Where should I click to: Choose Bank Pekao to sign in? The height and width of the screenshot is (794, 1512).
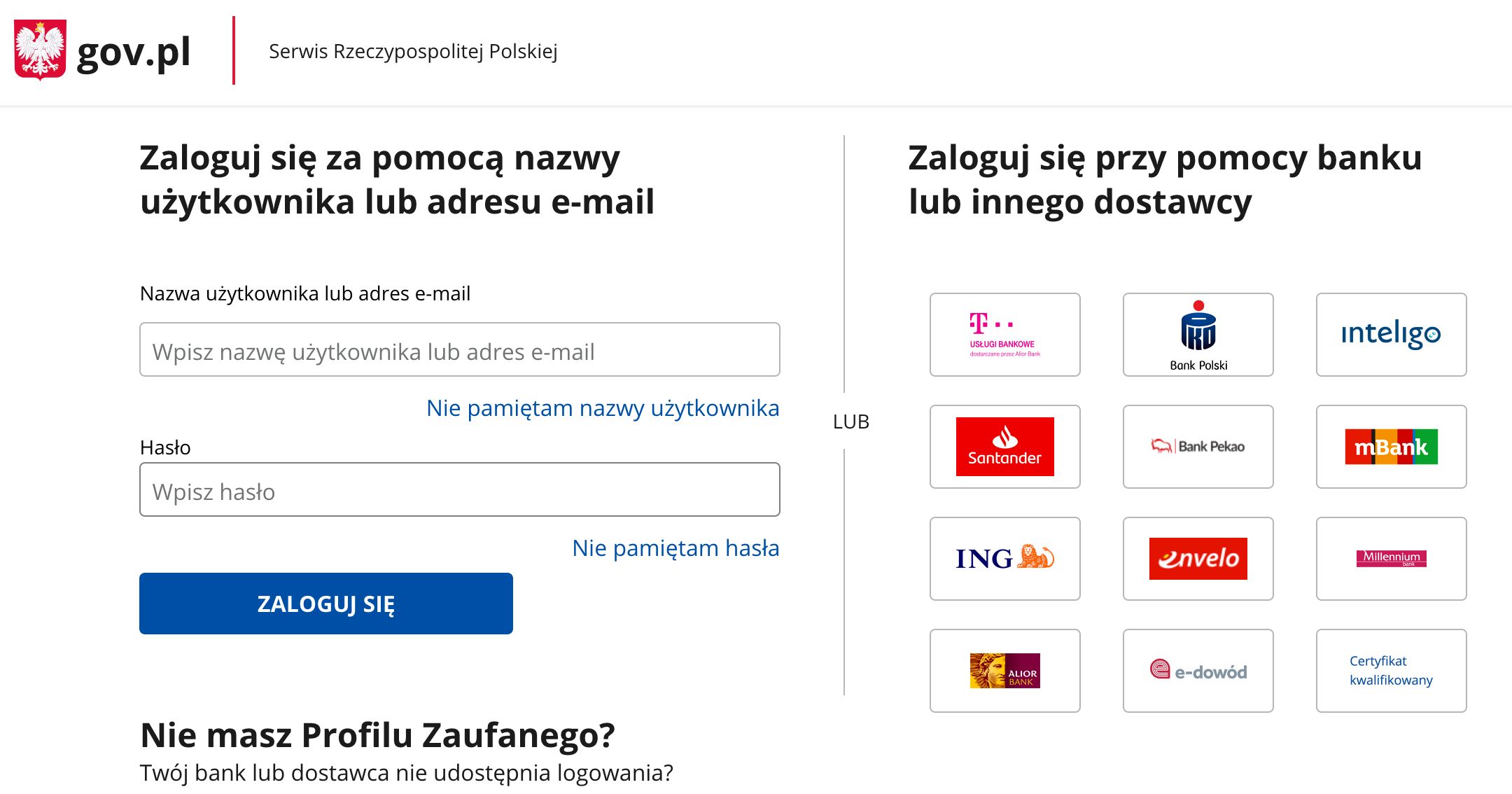pyautogui.click(x=1197, y=447)
